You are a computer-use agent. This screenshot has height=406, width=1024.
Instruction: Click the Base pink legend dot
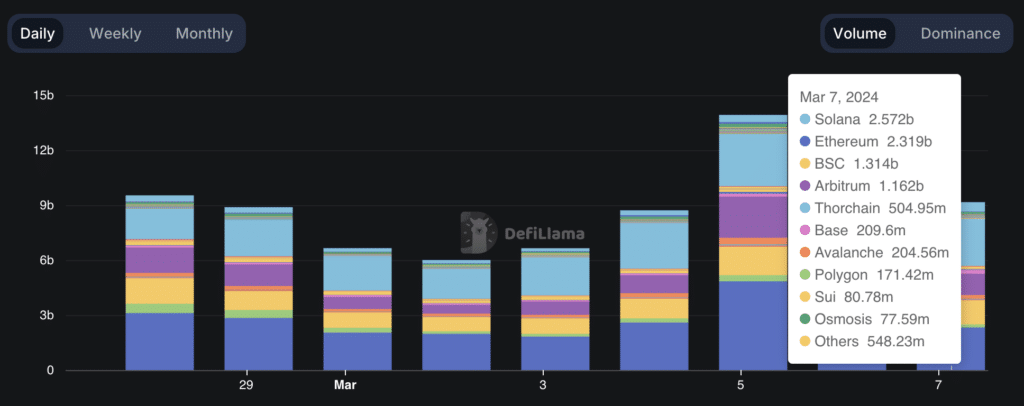click(805, 230)
